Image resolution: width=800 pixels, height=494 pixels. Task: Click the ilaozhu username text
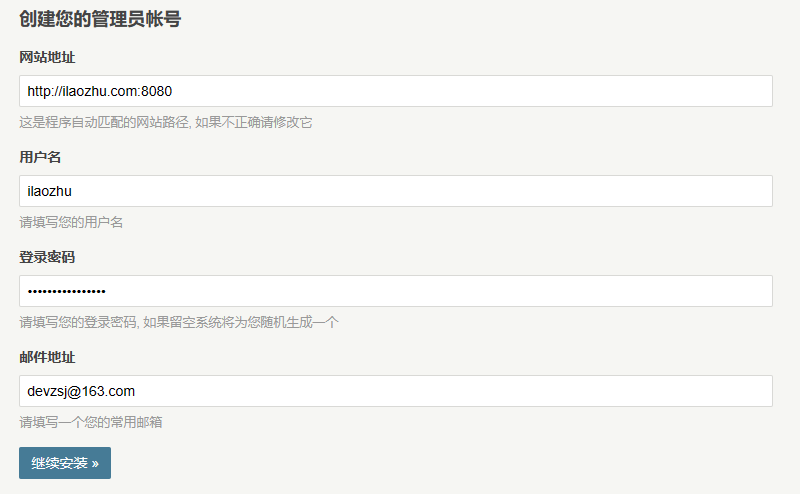pyautogui.click(x=49, y=191)
